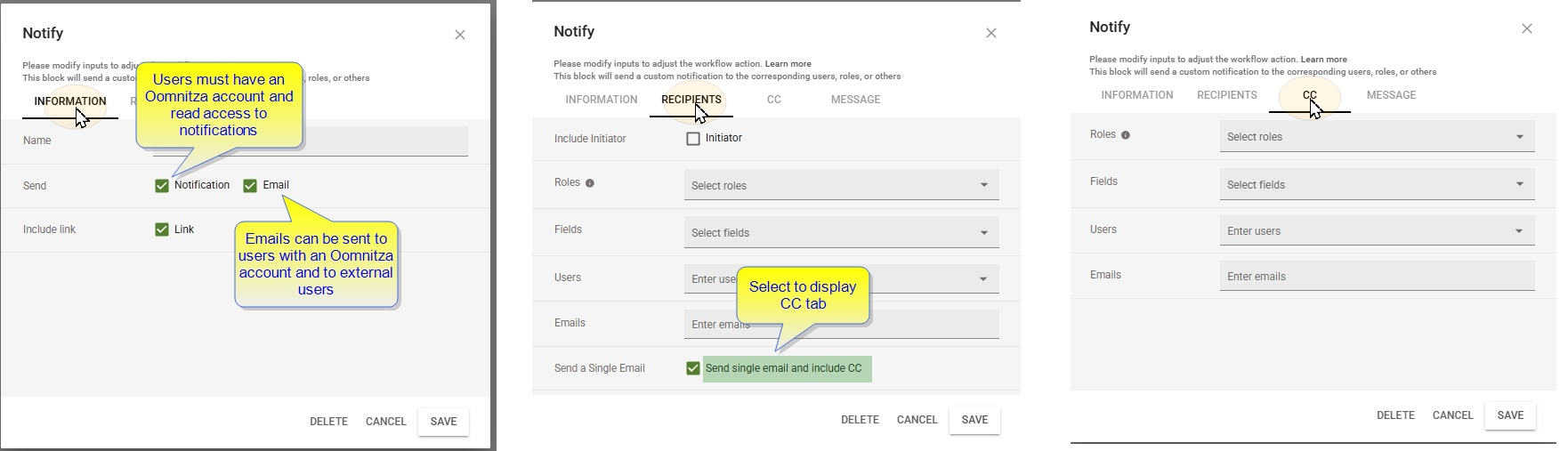1568x451 pixels.
Task: Close the middle Notify dialog
Action: click(x=990, y=33)
